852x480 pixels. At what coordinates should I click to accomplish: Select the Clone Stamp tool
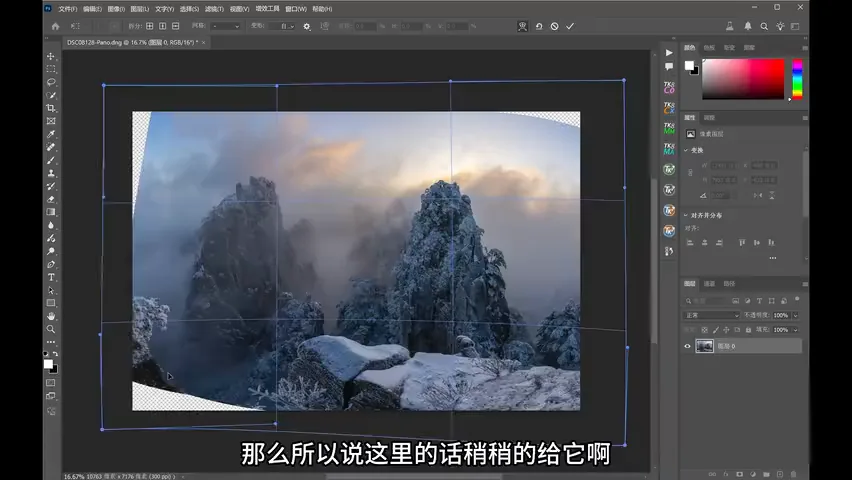click(x=51, y=173)
